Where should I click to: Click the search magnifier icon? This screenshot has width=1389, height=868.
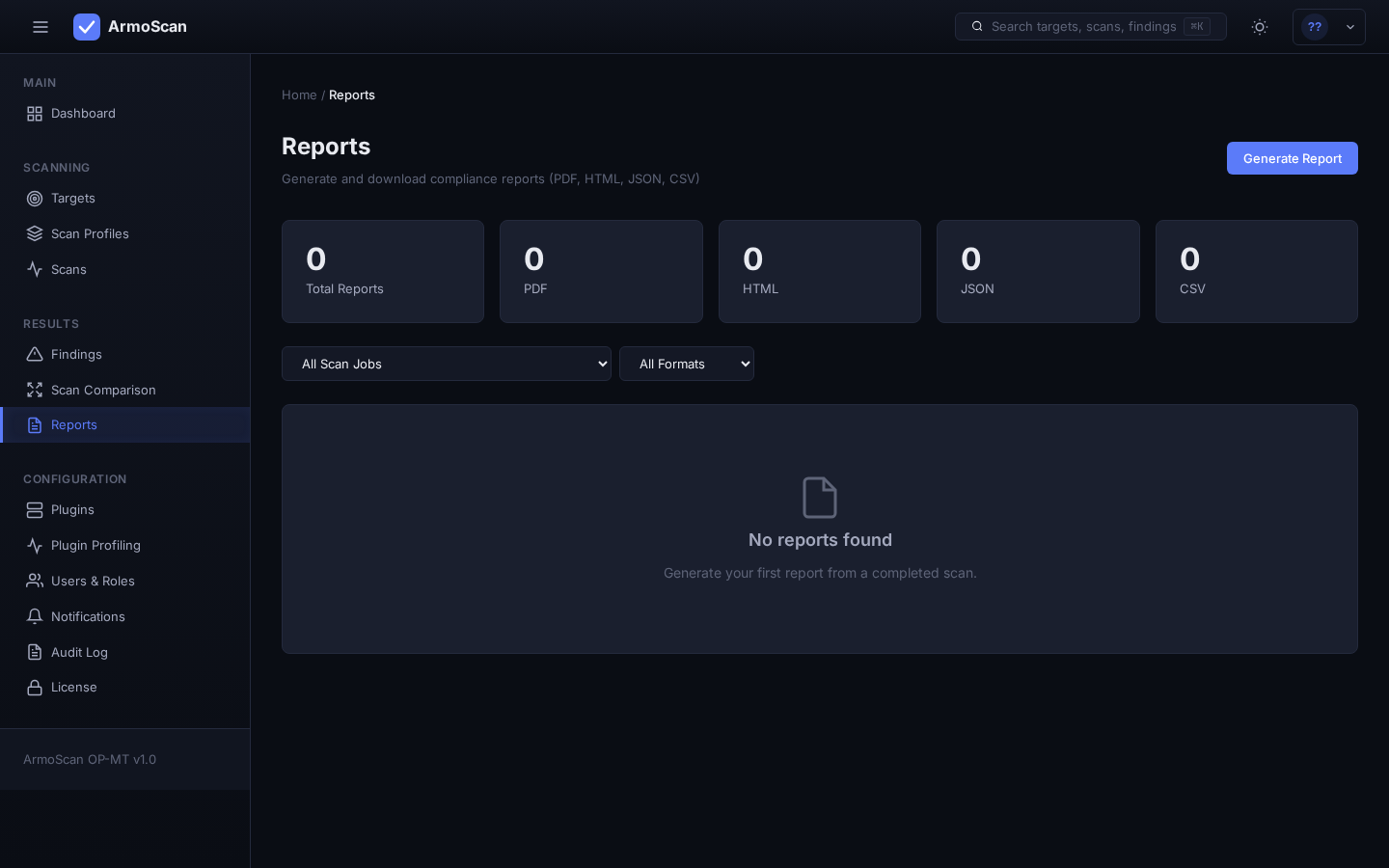(977, 26)
